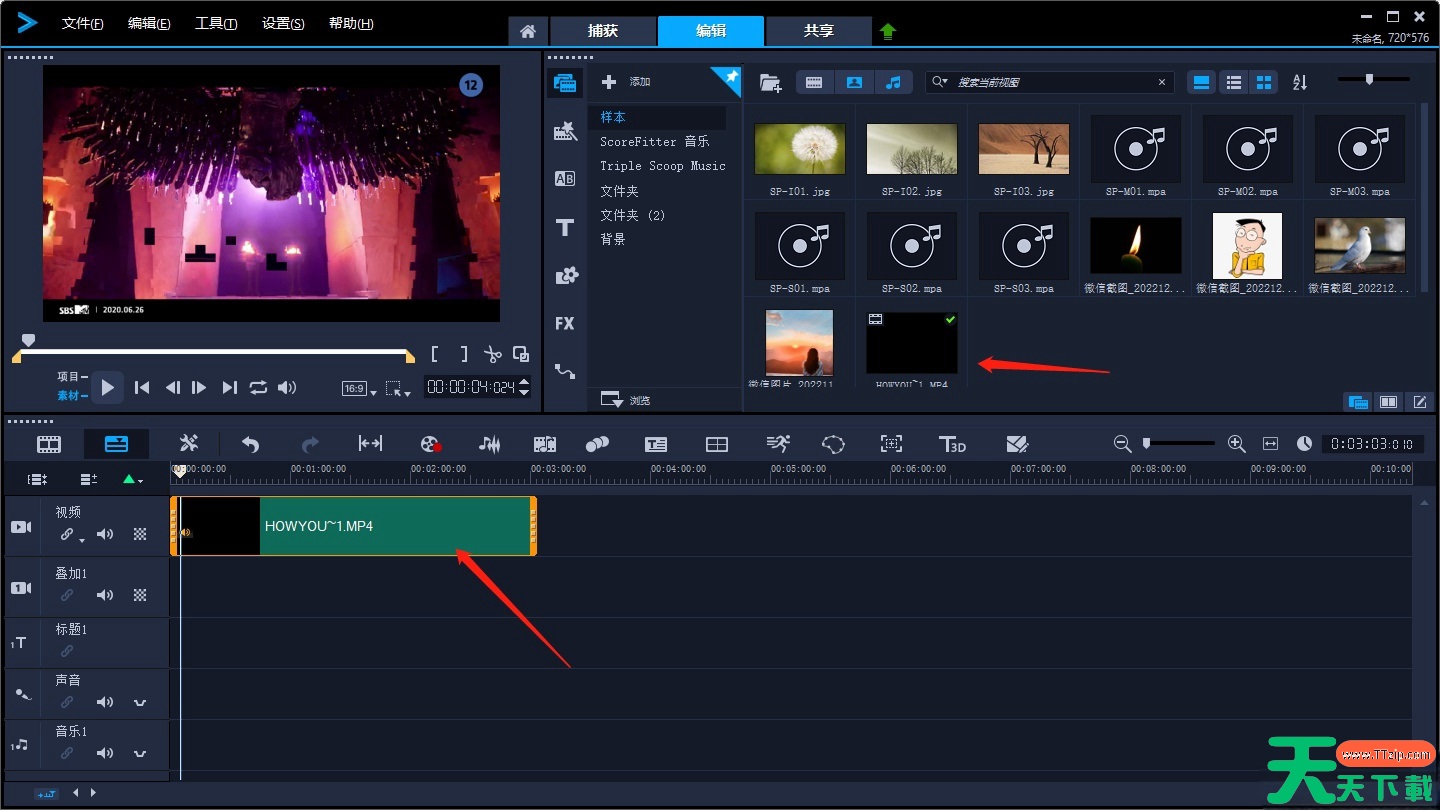Open the 16:9 aspect ratio dropdown
The image size is (1440, 810).
tap(360, 389)
